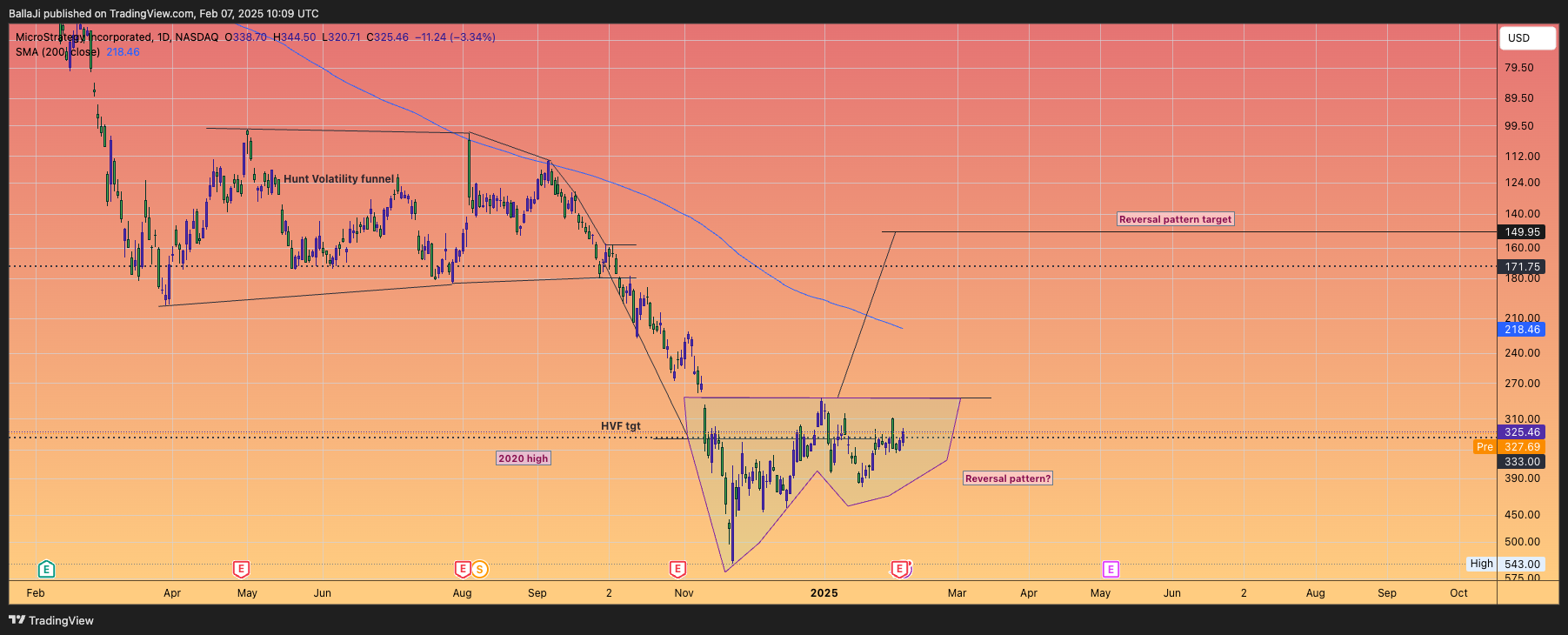Click the 2025 label on time axis

coord(824,593)
